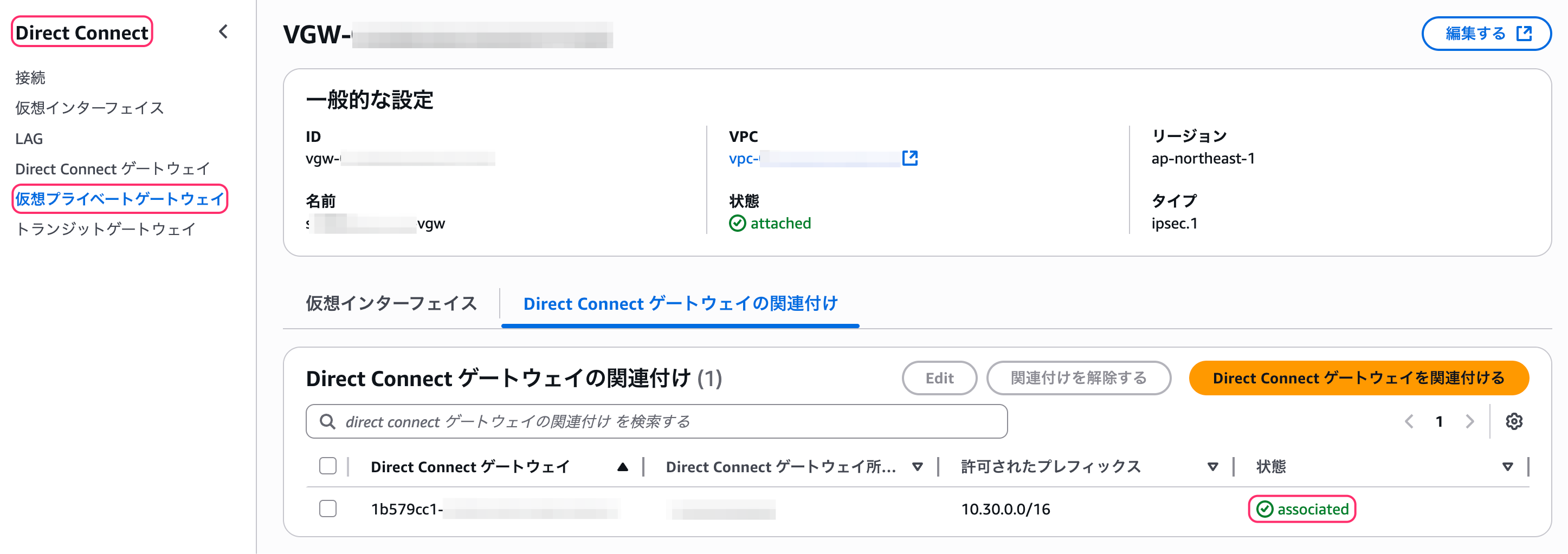Collapse the Direct Connect side navigation

pyautogui.click(x=223, y=31)
